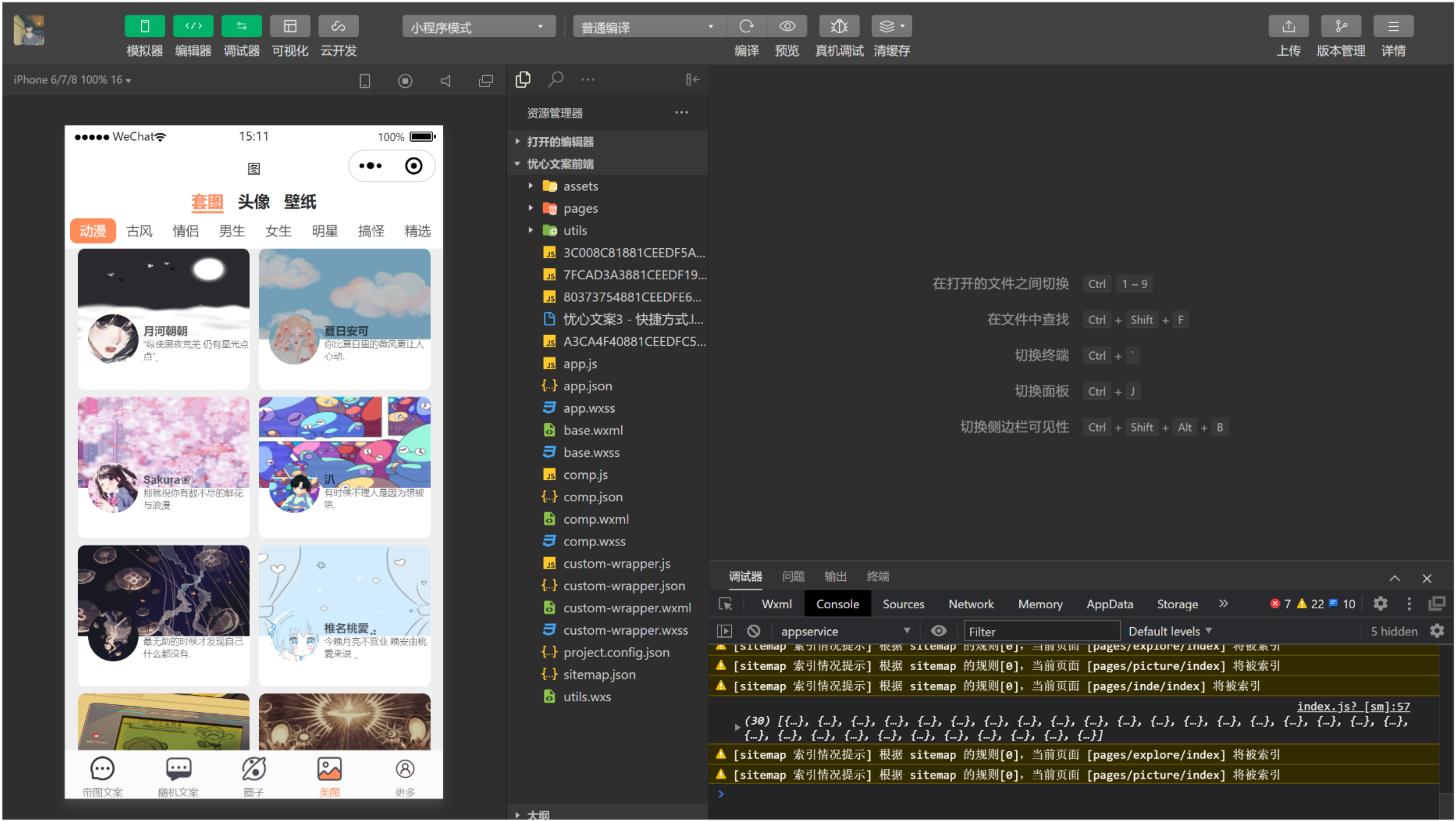Clear the console with the ban icon
This screenshot has width=1456, height=821.
point(753,631)
